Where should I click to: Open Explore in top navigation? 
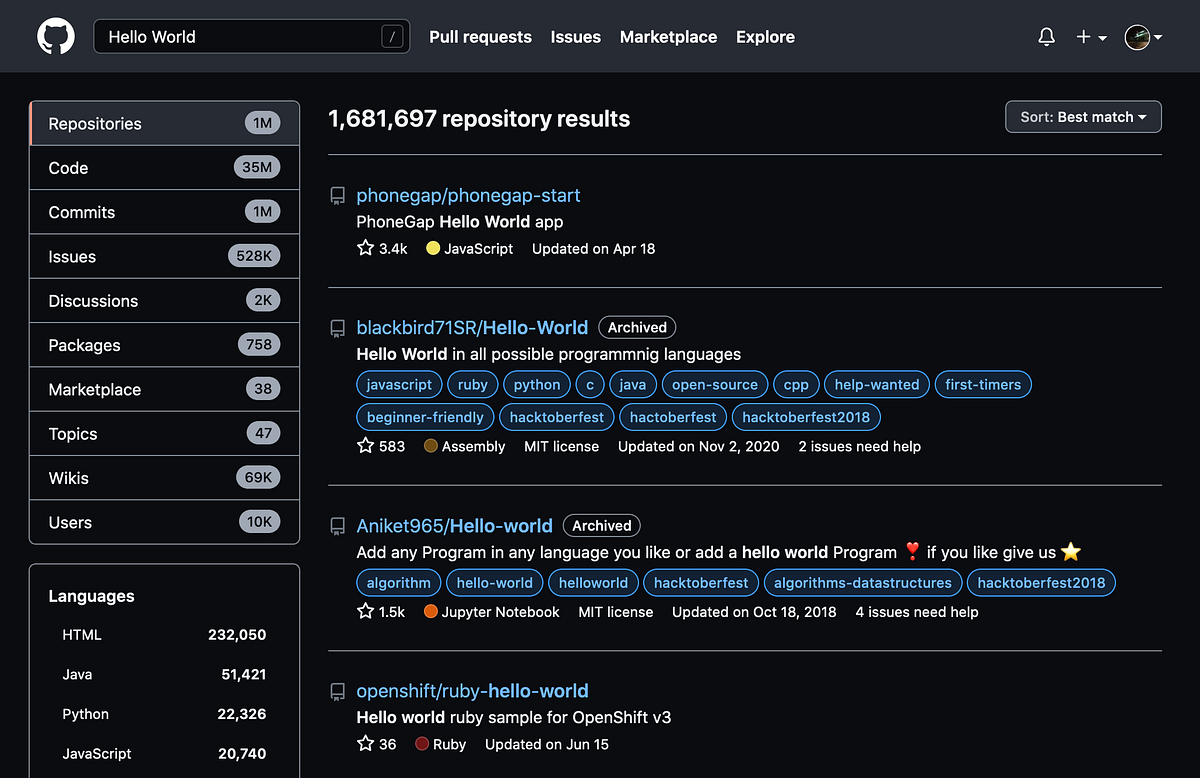pyautogui.click(x=765, y=37)
